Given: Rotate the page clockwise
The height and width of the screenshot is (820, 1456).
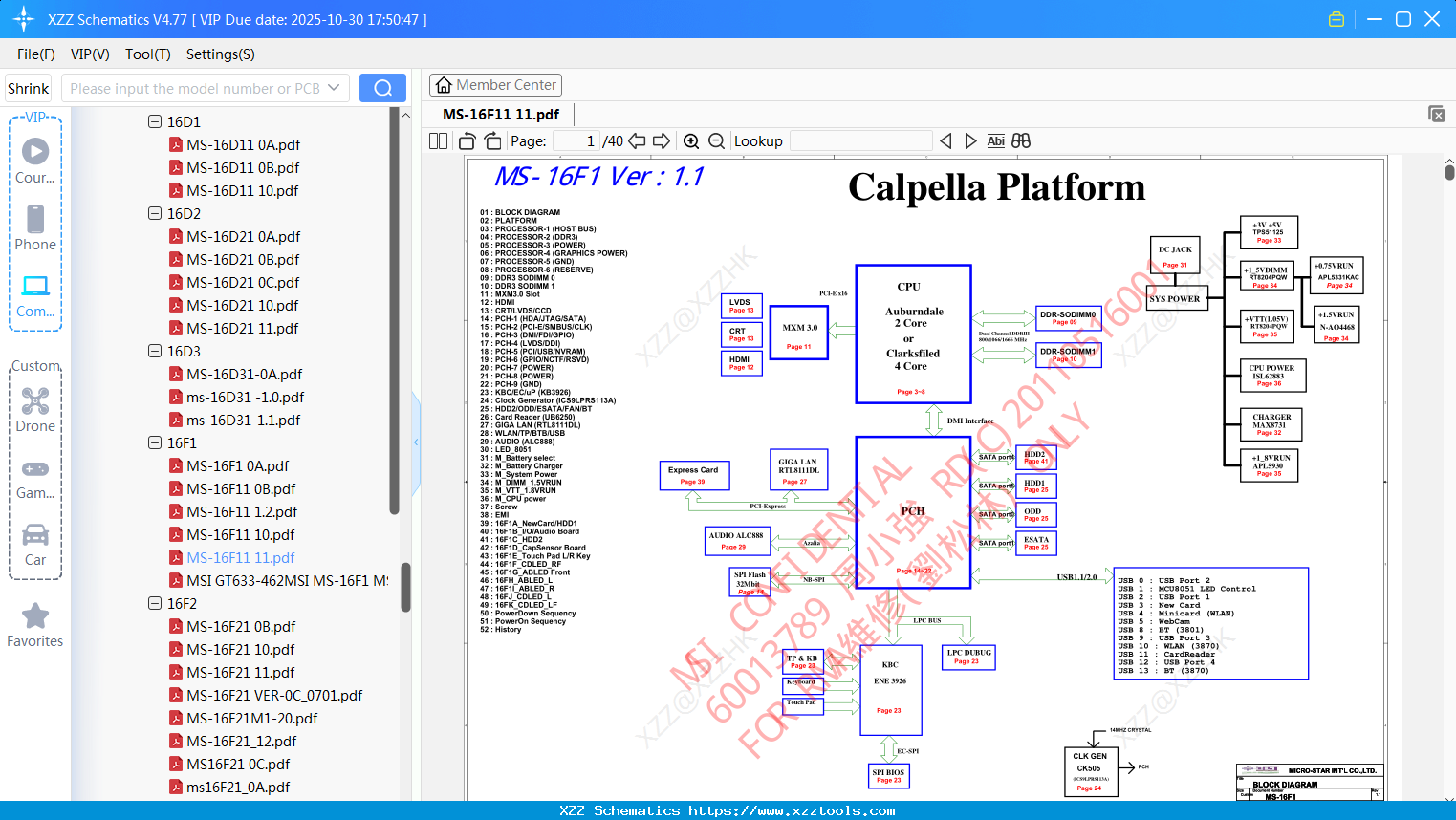Looking at the screenshot, I should coord(492,140).
